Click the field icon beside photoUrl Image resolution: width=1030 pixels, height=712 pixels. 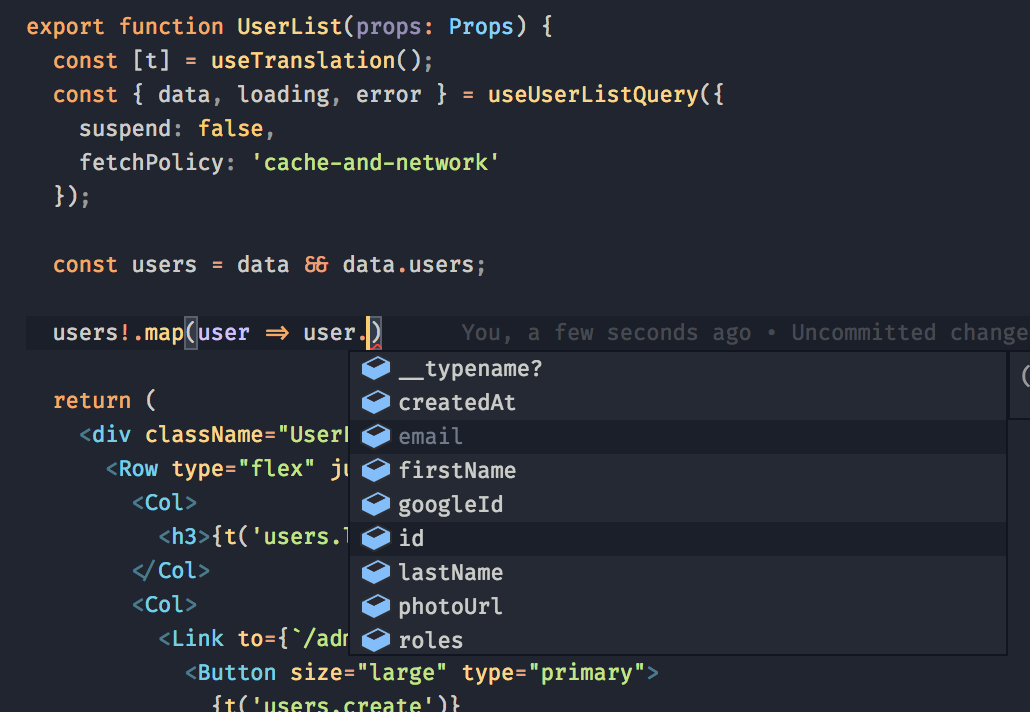pos(375,606)
